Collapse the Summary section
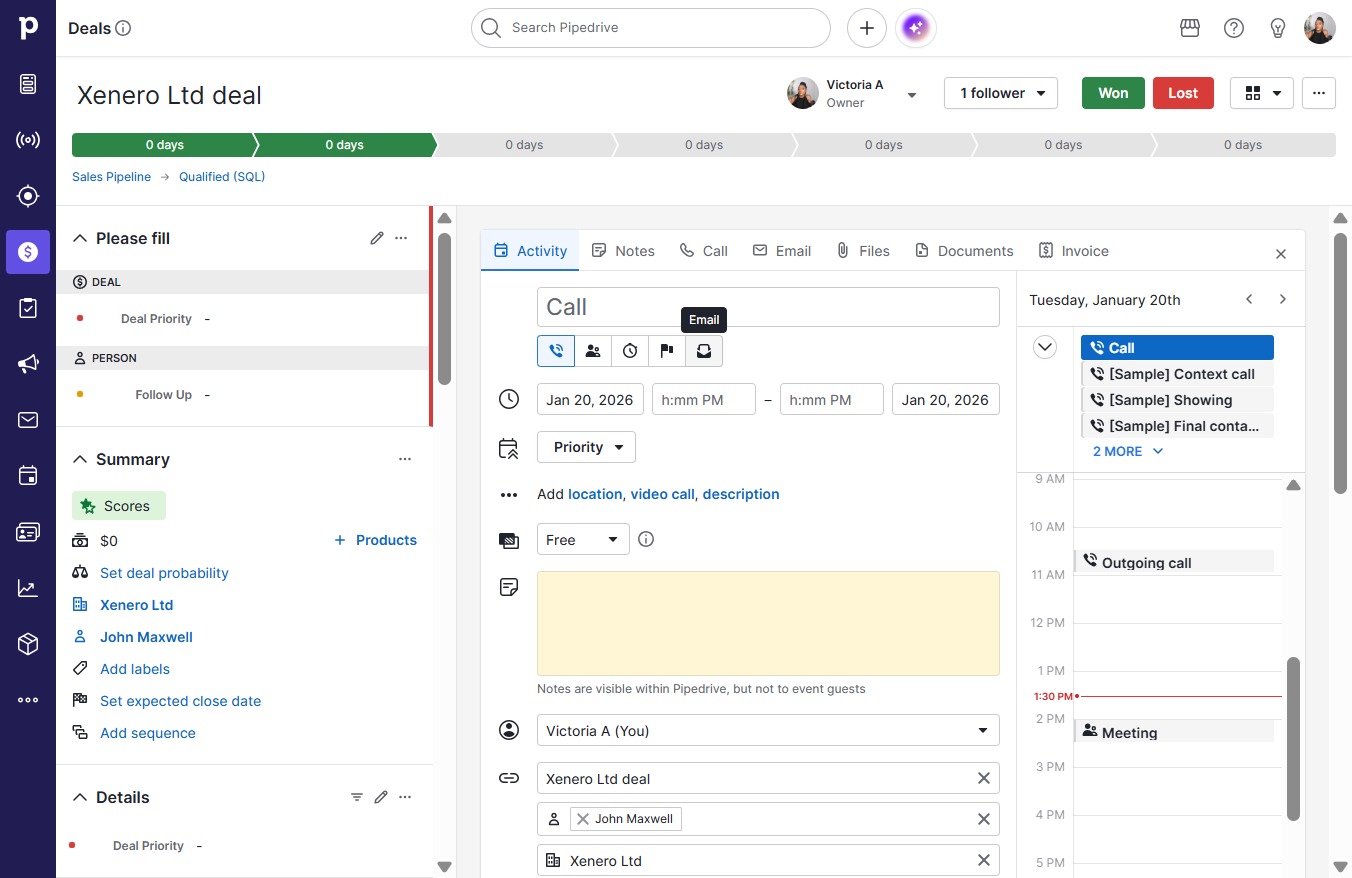 click(80, 459)
